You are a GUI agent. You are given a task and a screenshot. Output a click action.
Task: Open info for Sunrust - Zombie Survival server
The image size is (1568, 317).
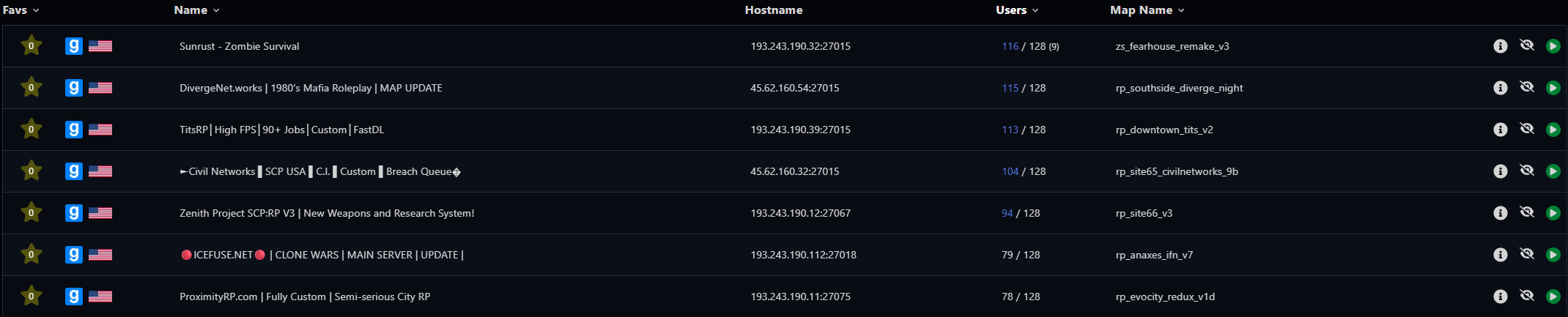click(1500, 46)
